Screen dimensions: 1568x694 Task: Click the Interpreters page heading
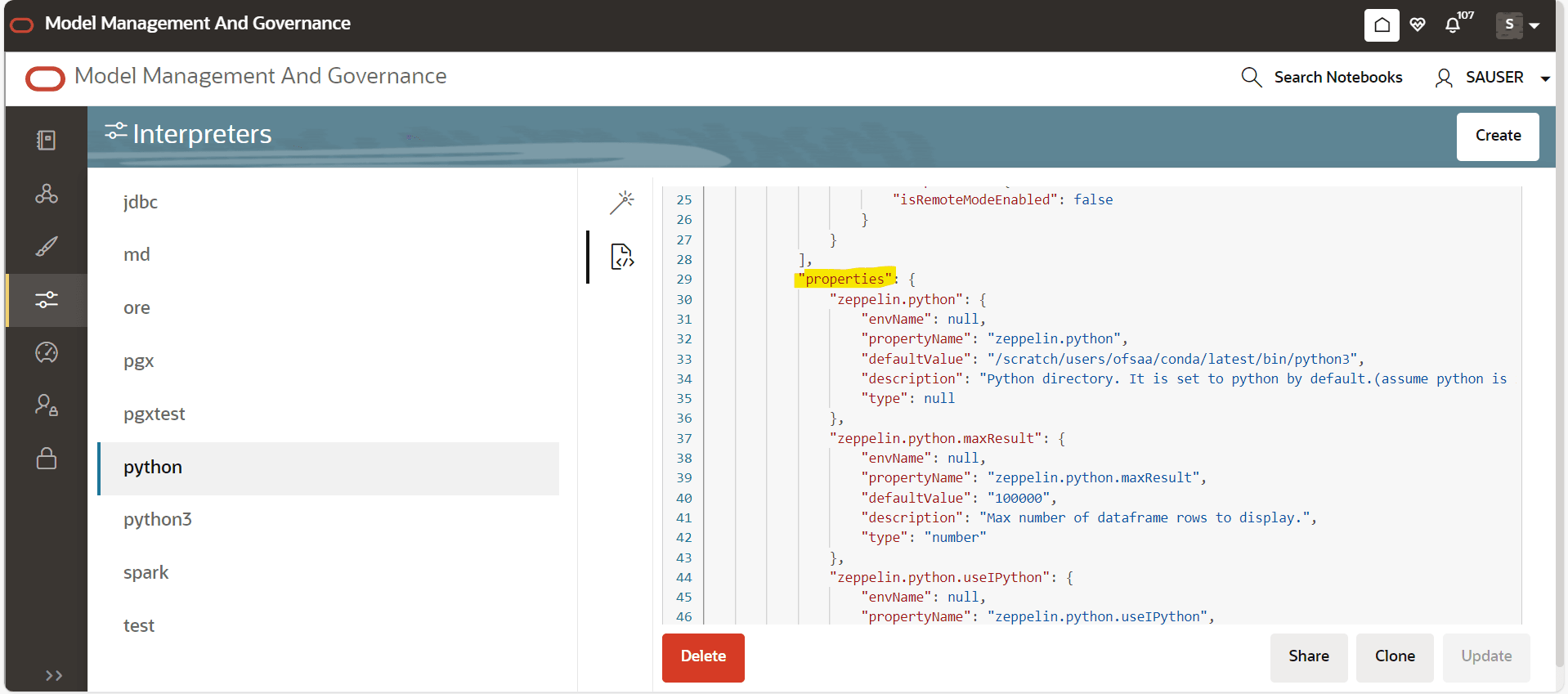pyautogui.click(x=202, y=134)
